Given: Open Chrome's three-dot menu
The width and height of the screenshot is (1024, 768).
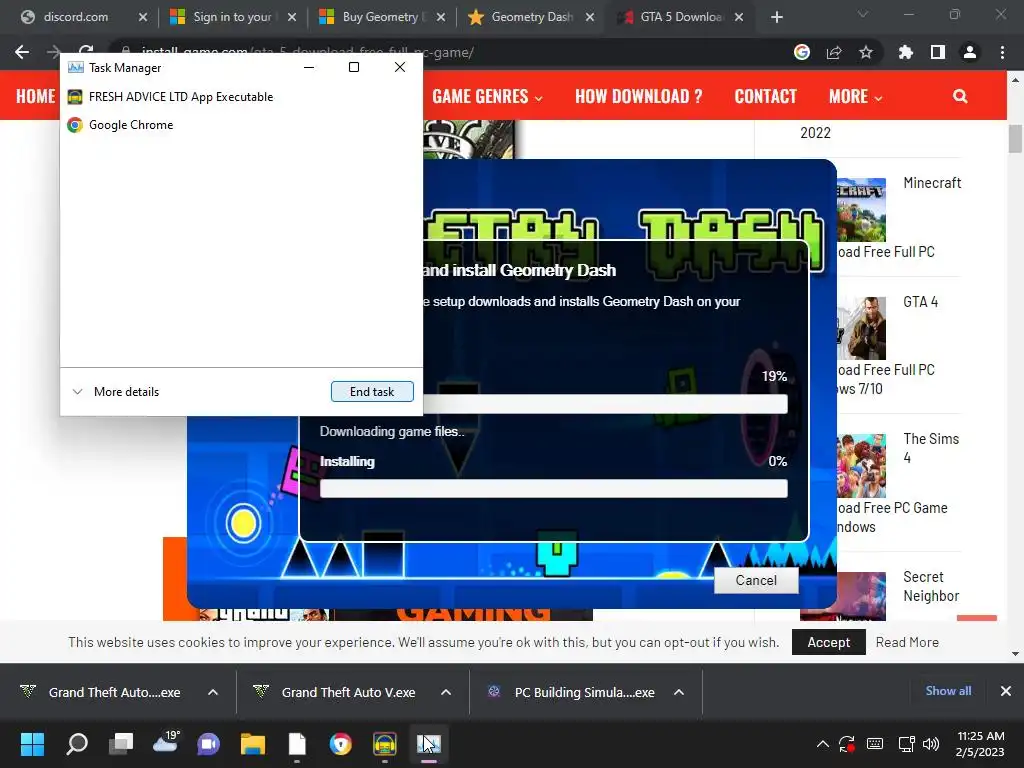Looking at the screenshot, I should click(x=1002, y=52).
